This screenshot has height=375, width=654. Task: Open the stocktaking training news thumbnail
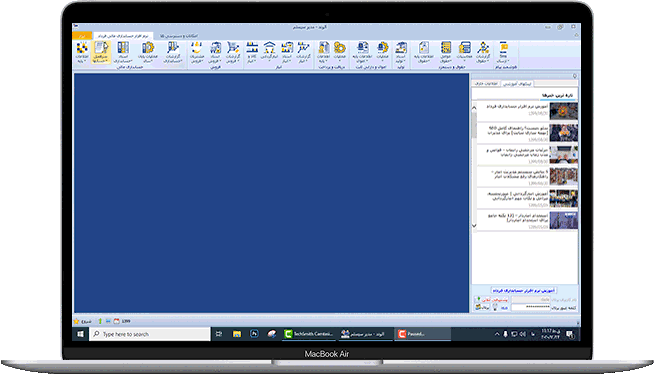click(x=563, y=198)
